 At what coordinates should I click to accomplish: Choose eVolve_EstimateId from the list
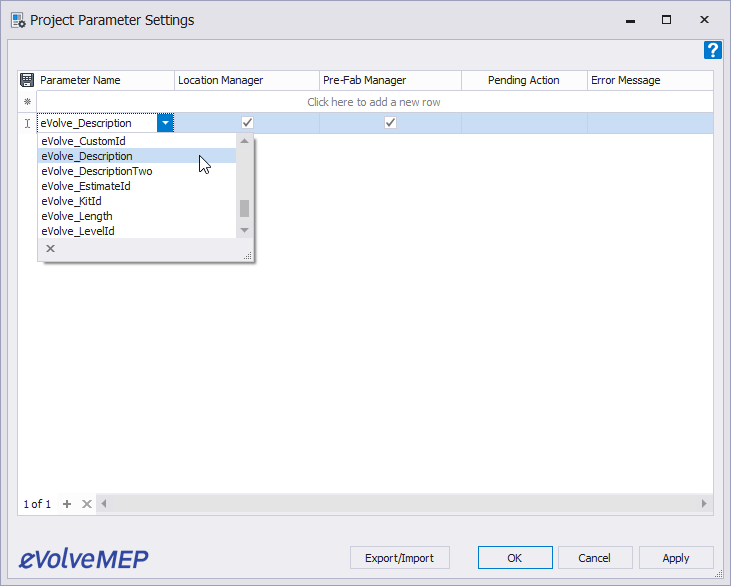(137, 186)
